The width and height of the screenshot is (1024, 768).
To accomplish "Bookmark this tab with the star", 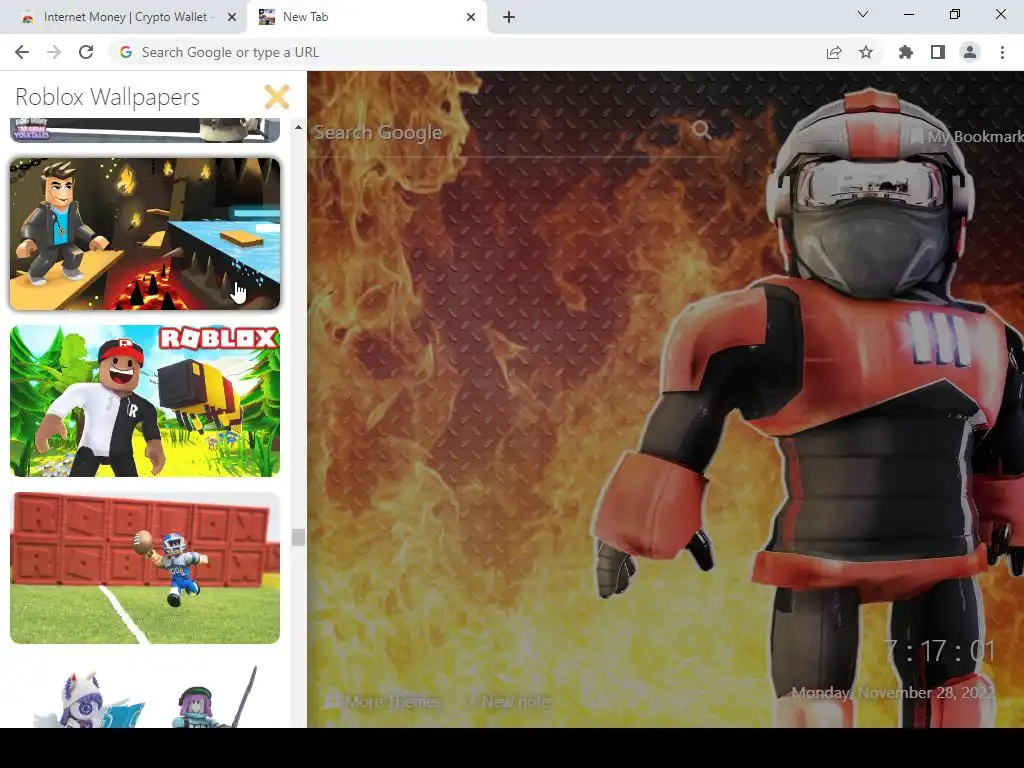I will [866, 52].
